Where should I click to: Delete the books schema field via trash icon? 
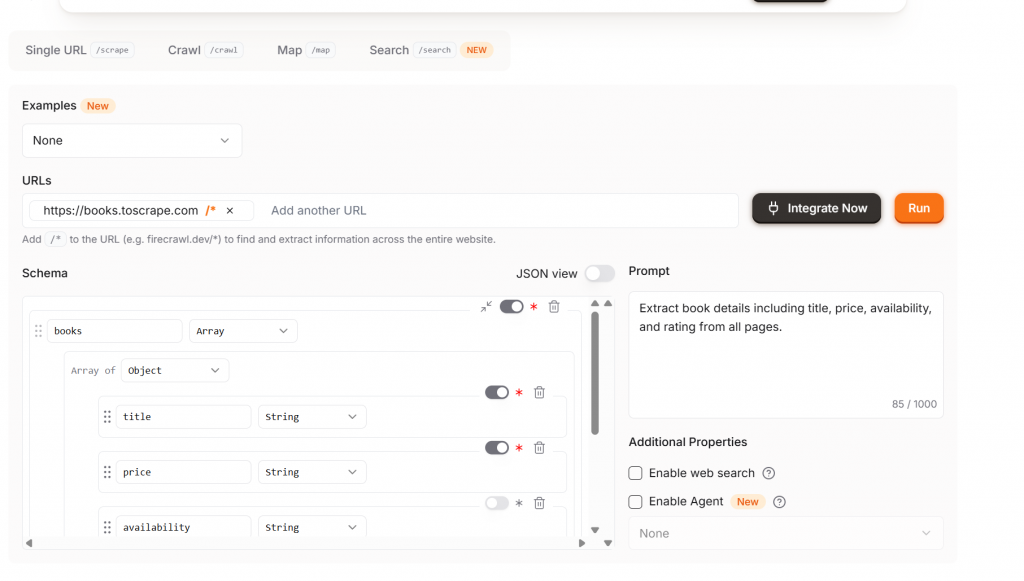(x=554, y=307)
